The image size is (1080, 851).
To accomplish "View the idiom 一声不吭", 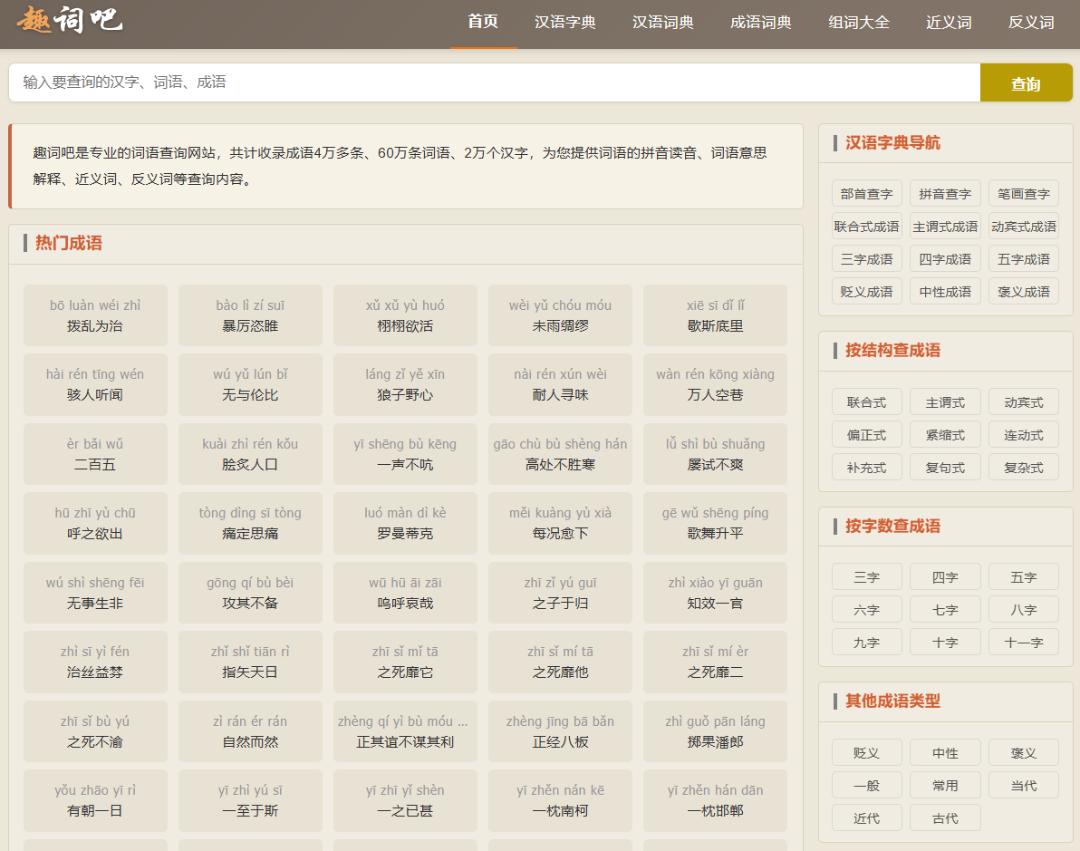I will pos(405,454).
